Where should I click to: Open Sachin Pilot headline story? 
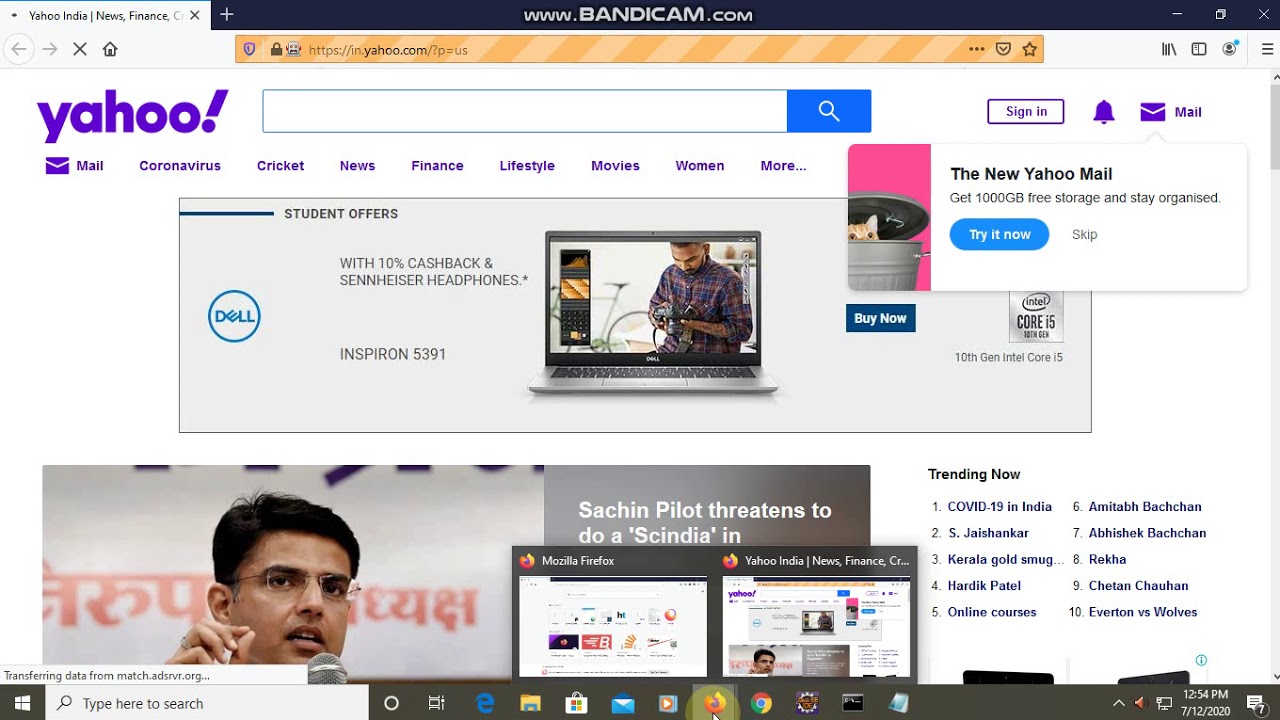tap(705, 523)
